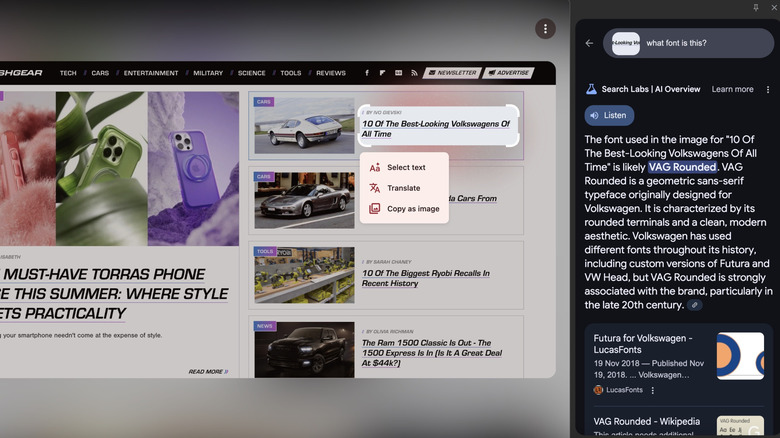Pin the side panel
The image size is (780, 438).
click(756, 7)
